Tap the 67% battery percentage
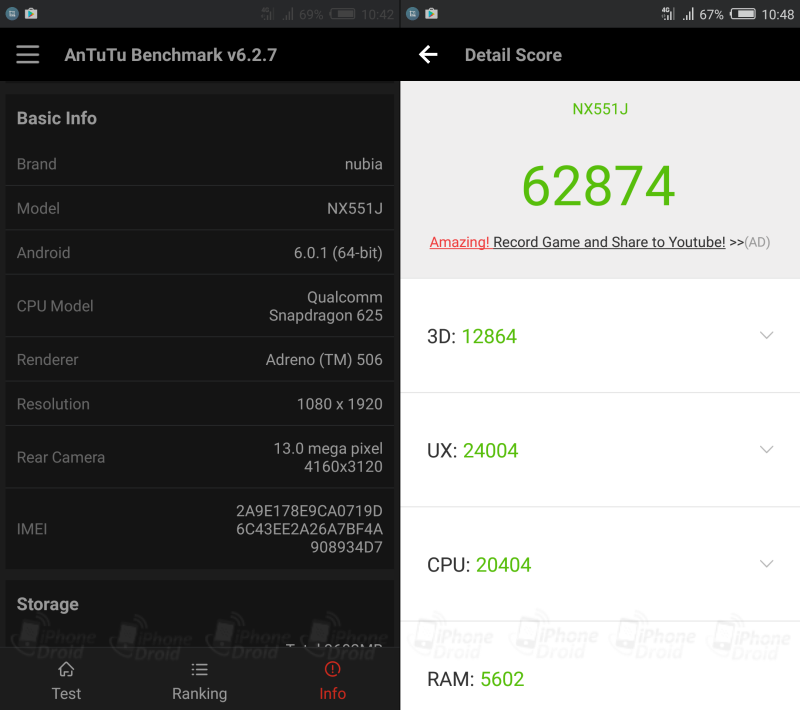This screenshot has height=710, width=800. 711,14
